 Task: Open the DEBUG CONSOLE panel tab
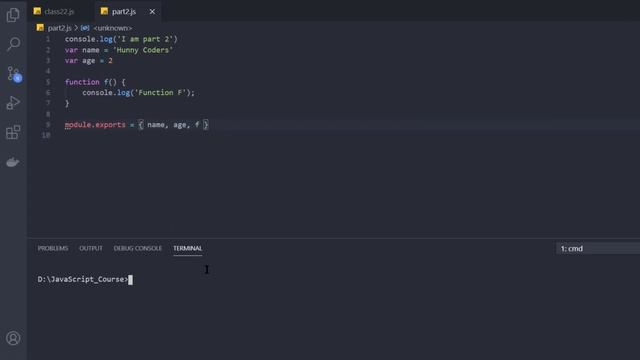138,248
